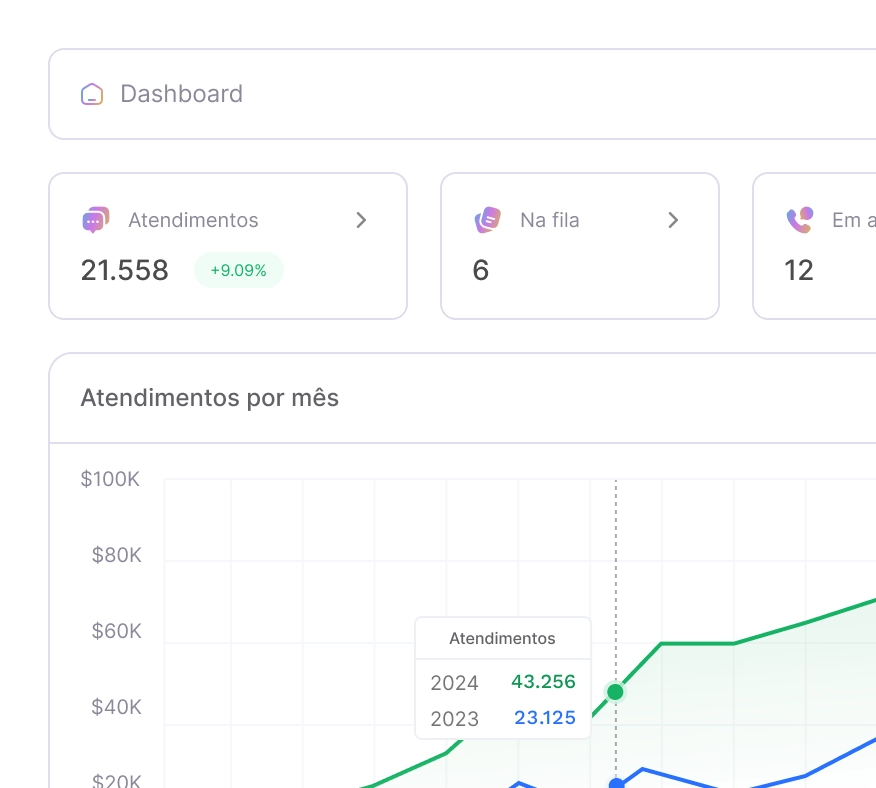This screenshot has height=788, width=876.
Task: Click the tooltip Atendimentos title
Action: [502, 638]
